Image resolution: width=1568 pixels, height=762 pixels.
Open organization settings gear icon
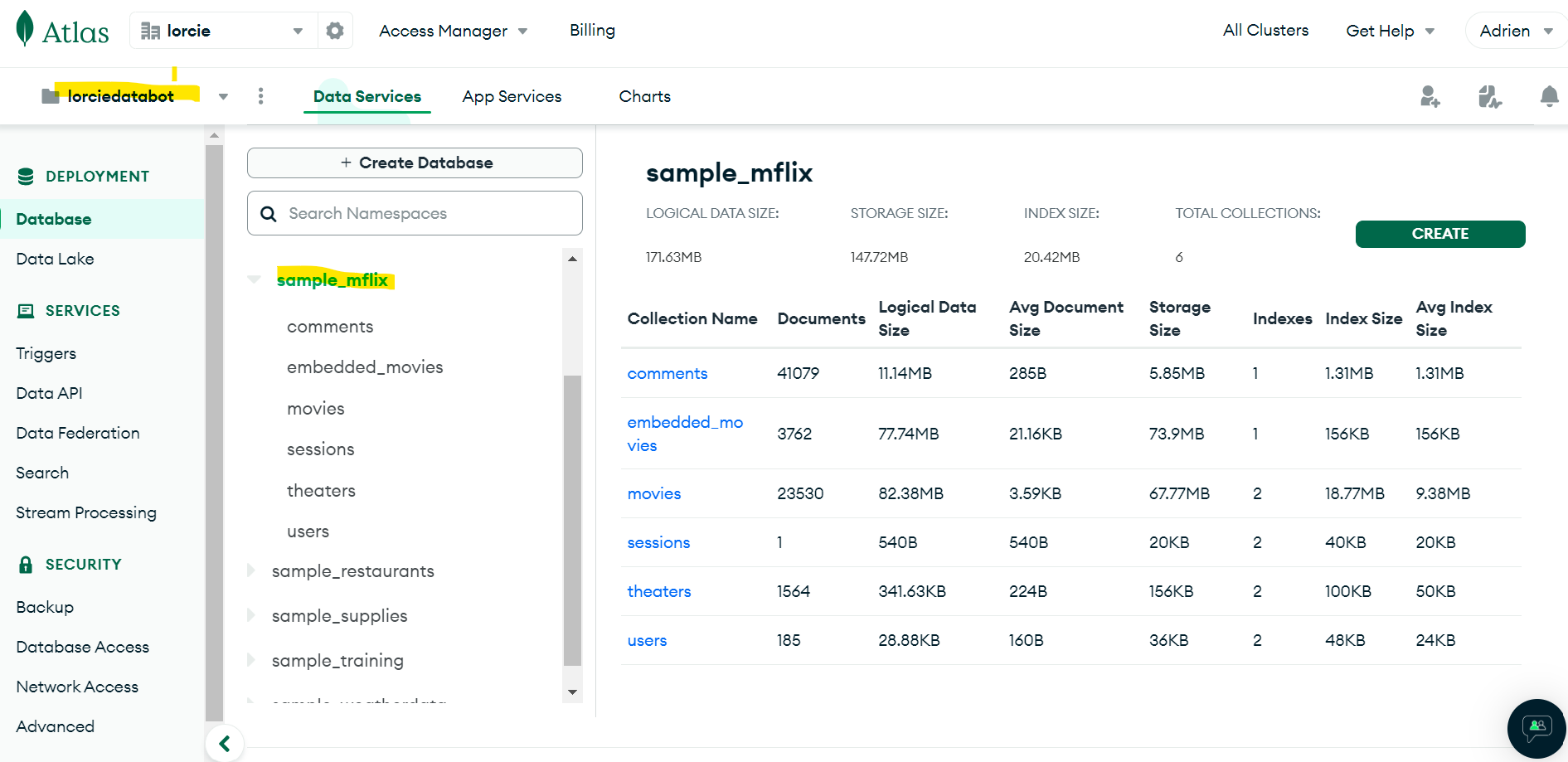tap(335, 31)
